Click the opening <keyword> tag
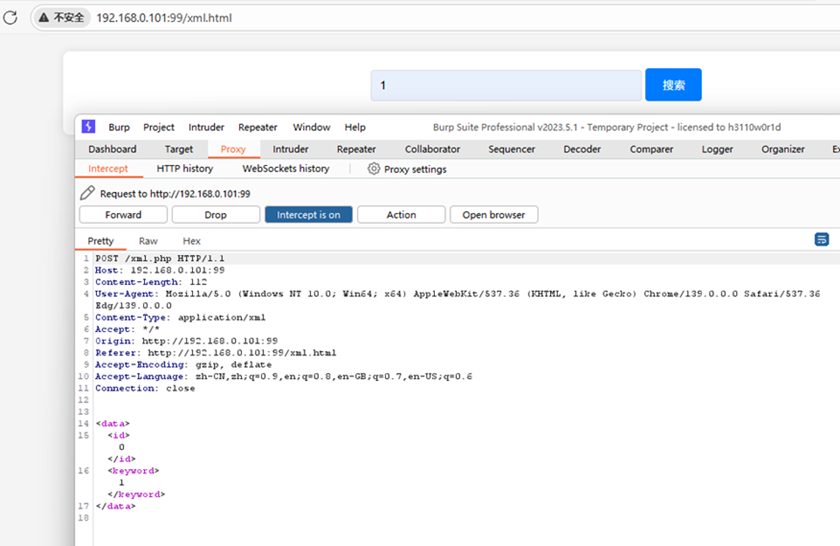Viewport: 840px width, 546px height. [133, 470]
